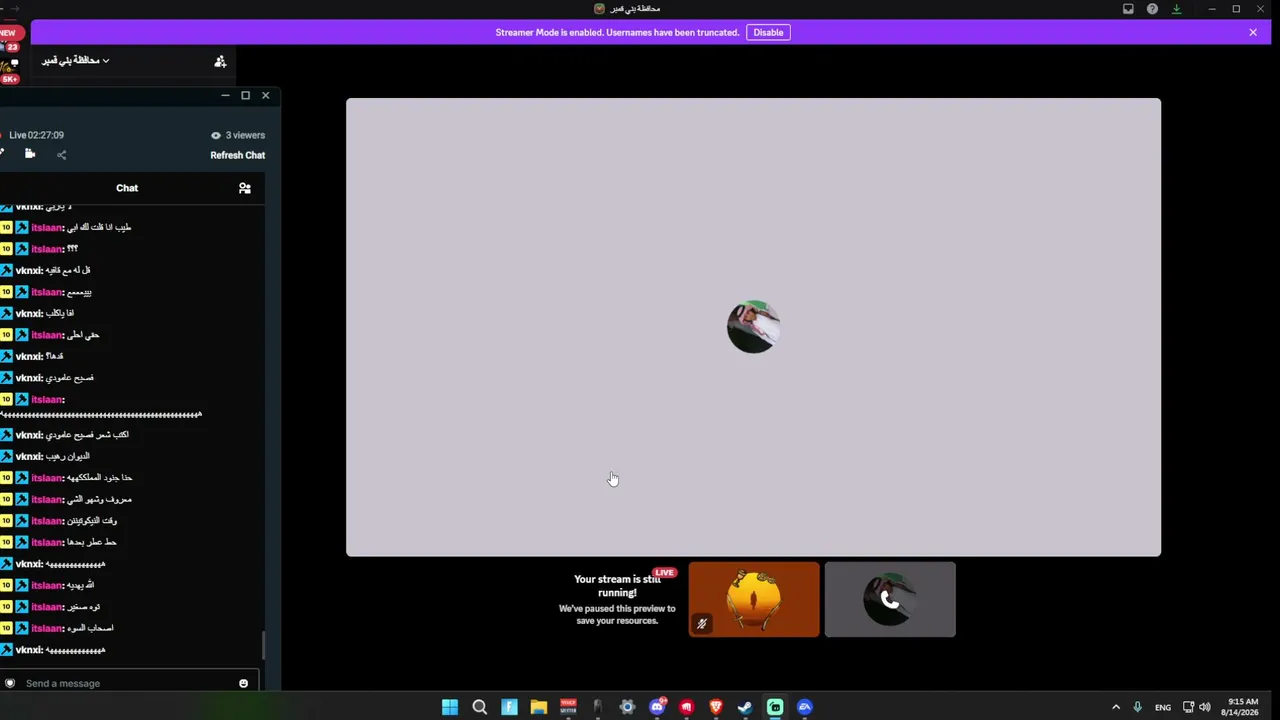Click the emoji icon in message box
This screenshot has width=1280, height=720.
(x=243, y=683)
